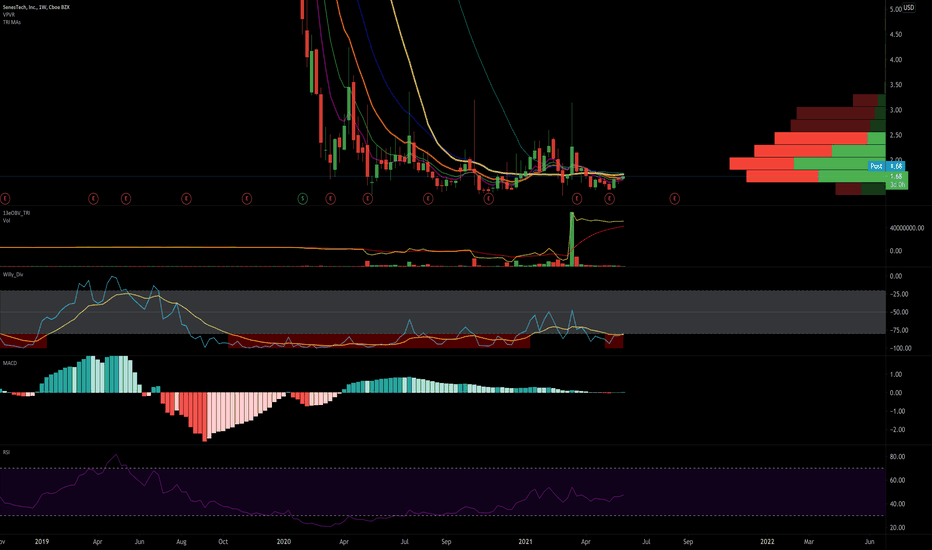
Task: Open the green split marker labeled S
Action: point(302,199)
